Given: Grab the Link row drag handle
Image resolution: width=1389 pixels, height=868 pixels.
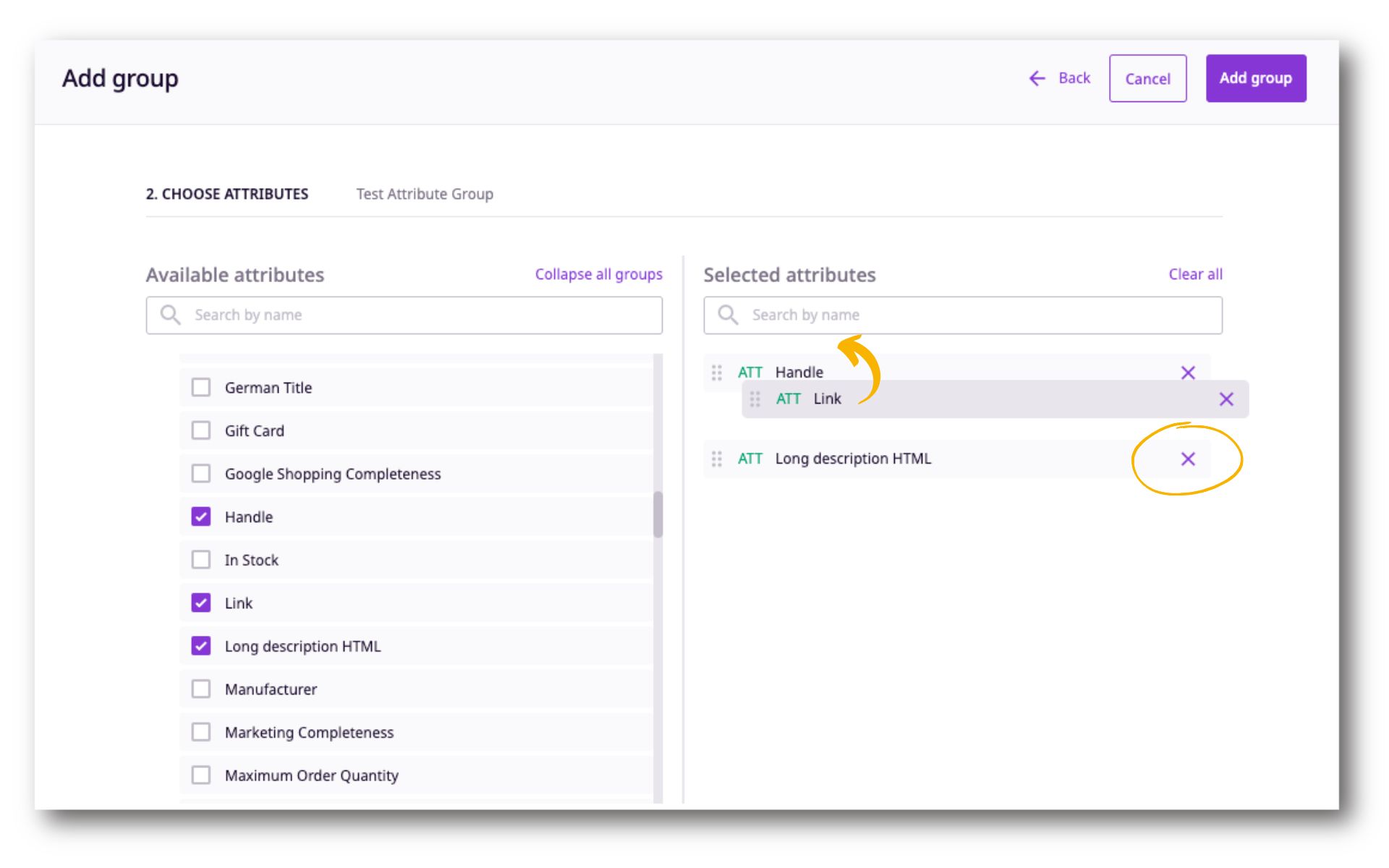Looking at the screenshot, I should (755, 399).
